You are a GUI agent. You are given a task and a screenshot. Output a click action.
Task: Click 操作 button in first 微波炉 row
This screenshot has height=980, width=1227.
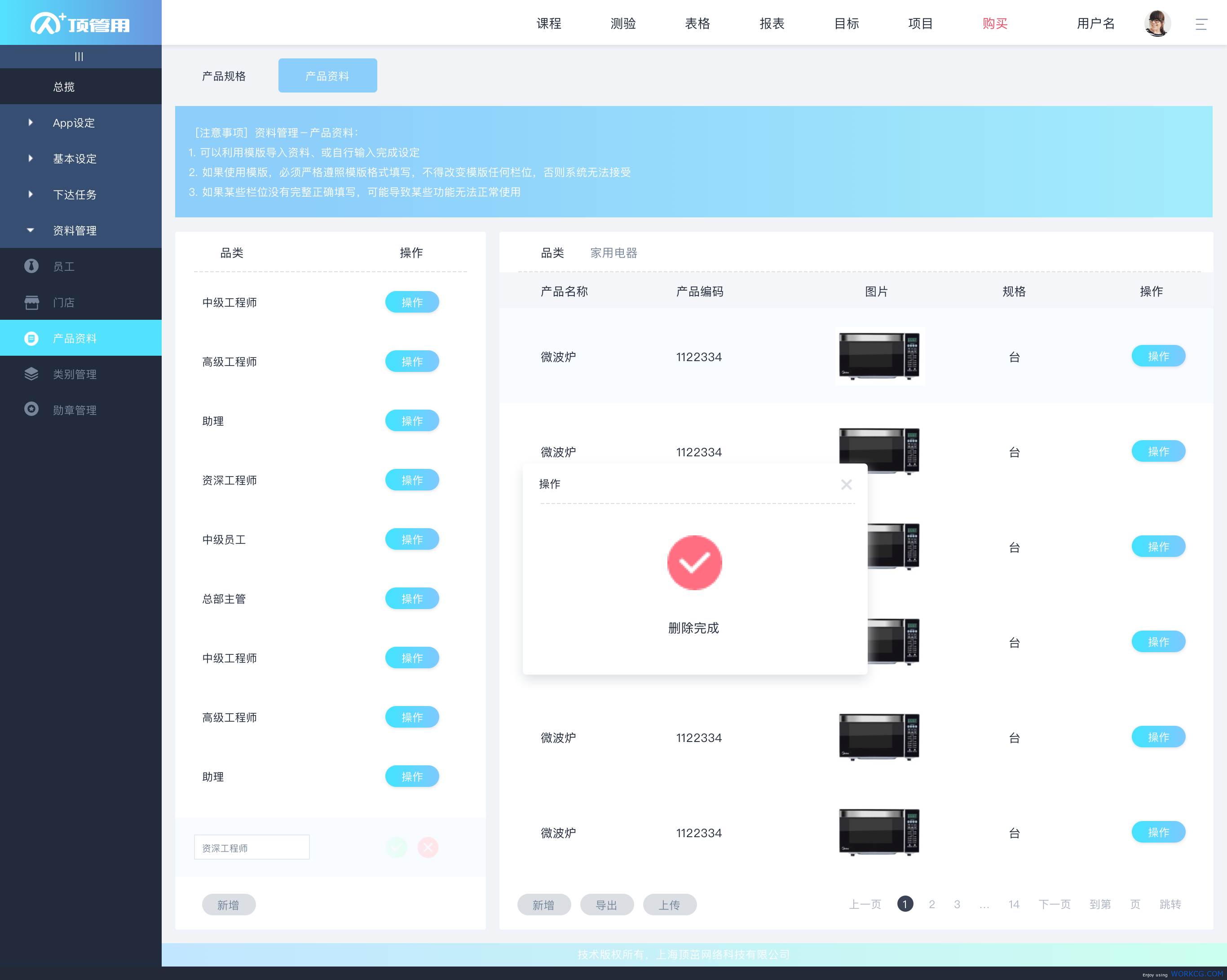point(1158,356)
